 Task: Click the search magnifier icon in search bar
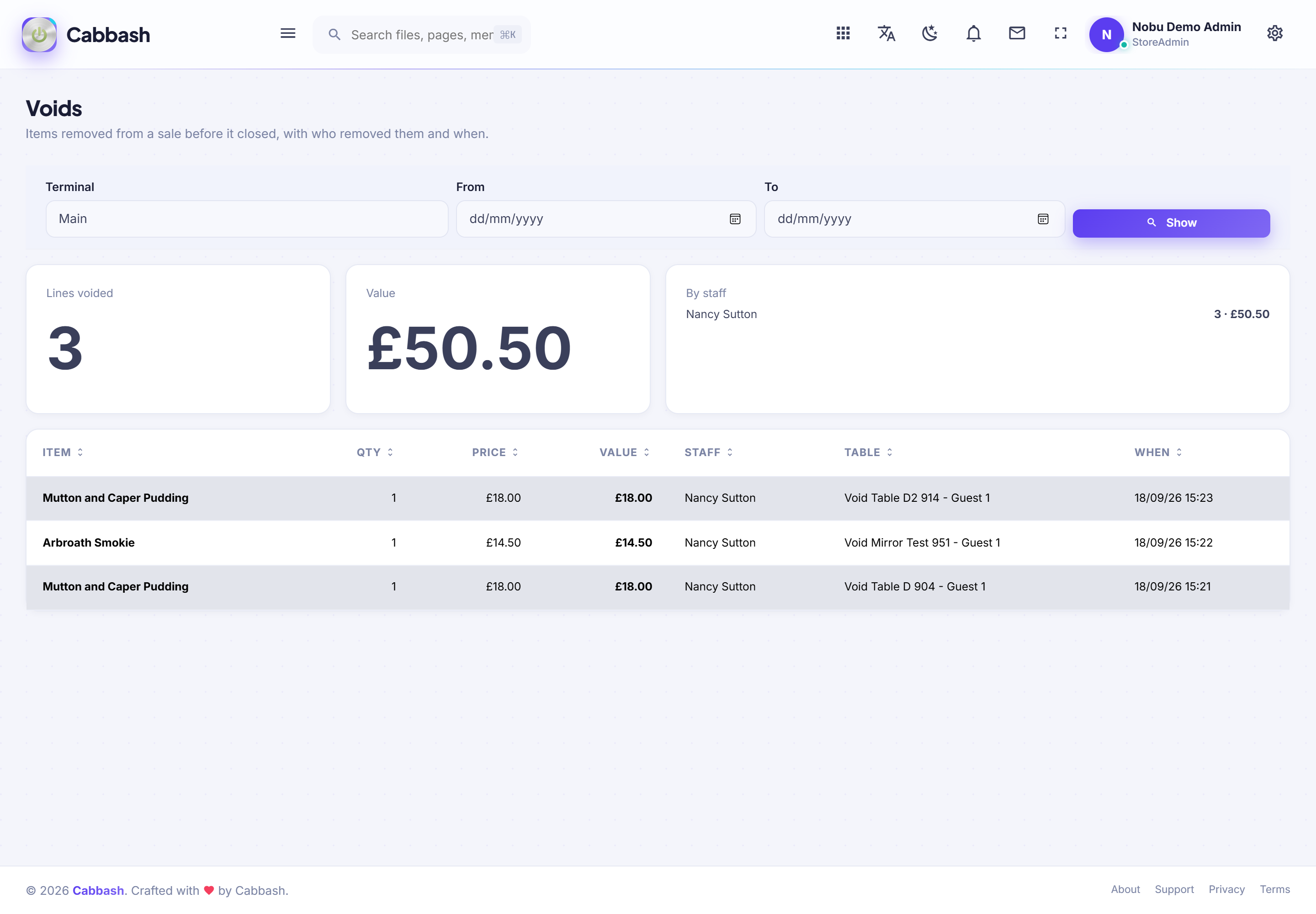(334, 35)
